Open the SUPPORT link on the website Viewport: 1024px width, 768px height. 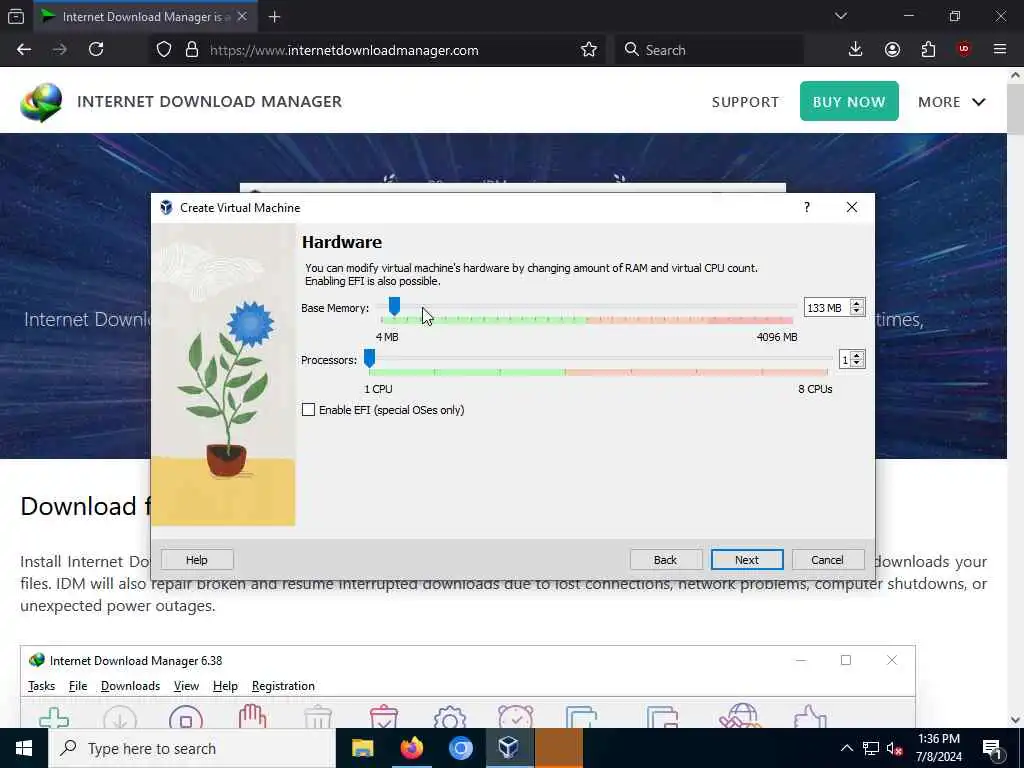[x=745, y=102]
